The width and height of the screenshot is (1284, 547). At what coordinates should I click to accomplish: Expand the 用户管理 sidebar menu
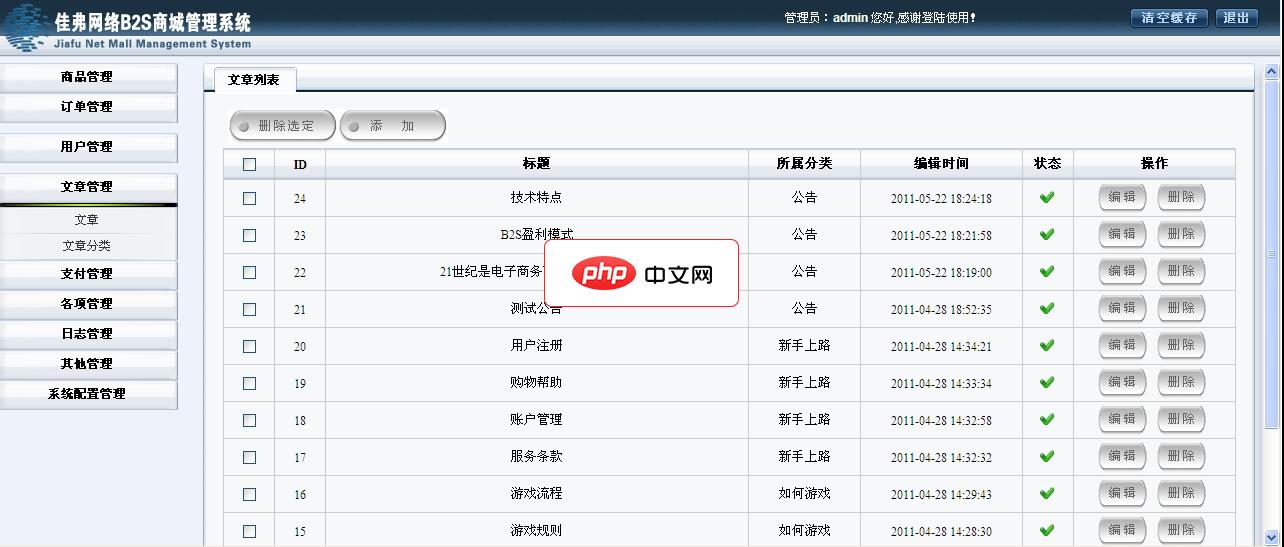coord(88,147)
